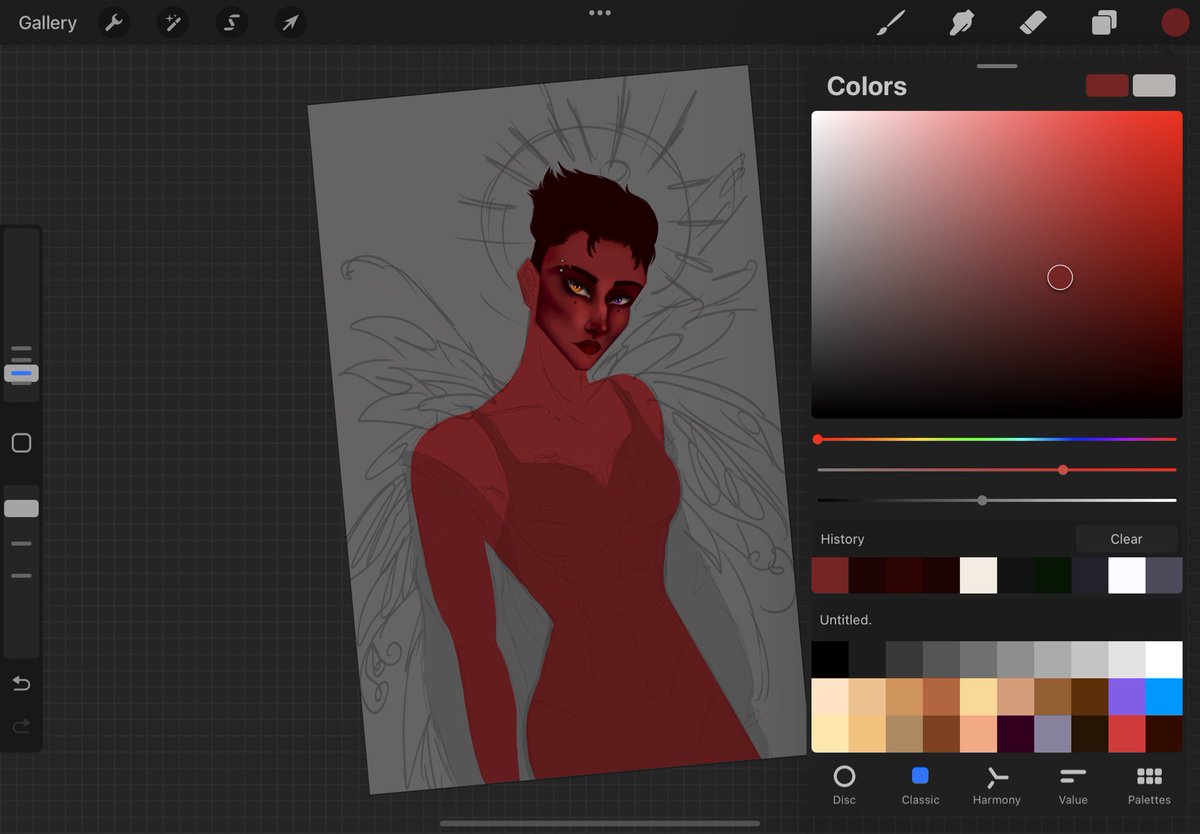Click the brightness slider knob

click(982, 500)
